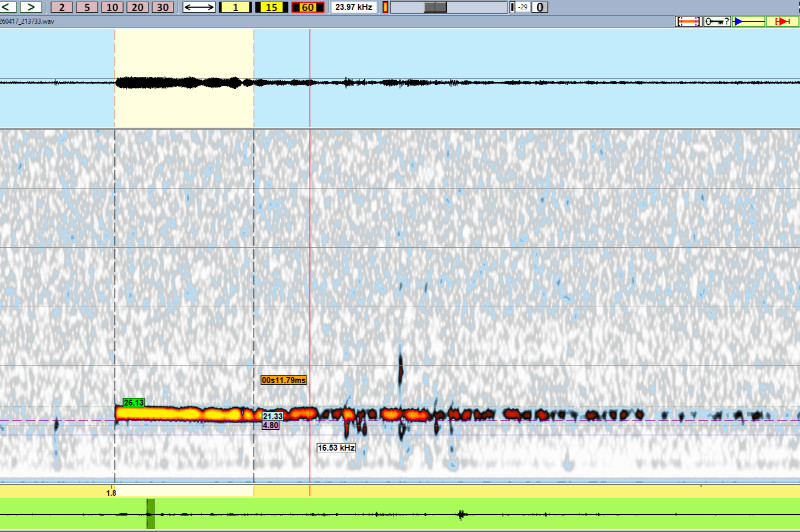Viewport: 800px width, 532px height.
Task: Set zoom preset to 2
Action: pyautogui.click(x=63, y=7)
